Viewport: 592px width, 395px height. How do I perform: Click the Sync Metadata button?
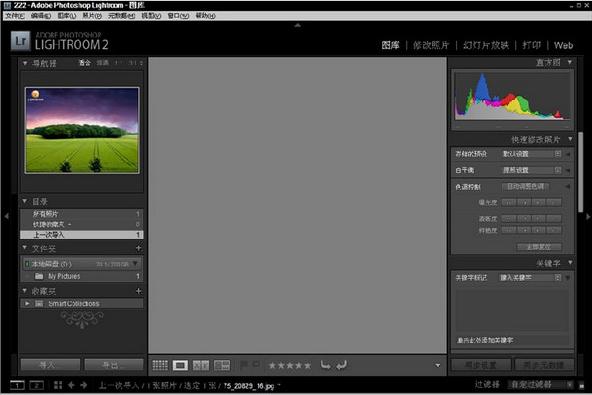(x=544, y=365)
